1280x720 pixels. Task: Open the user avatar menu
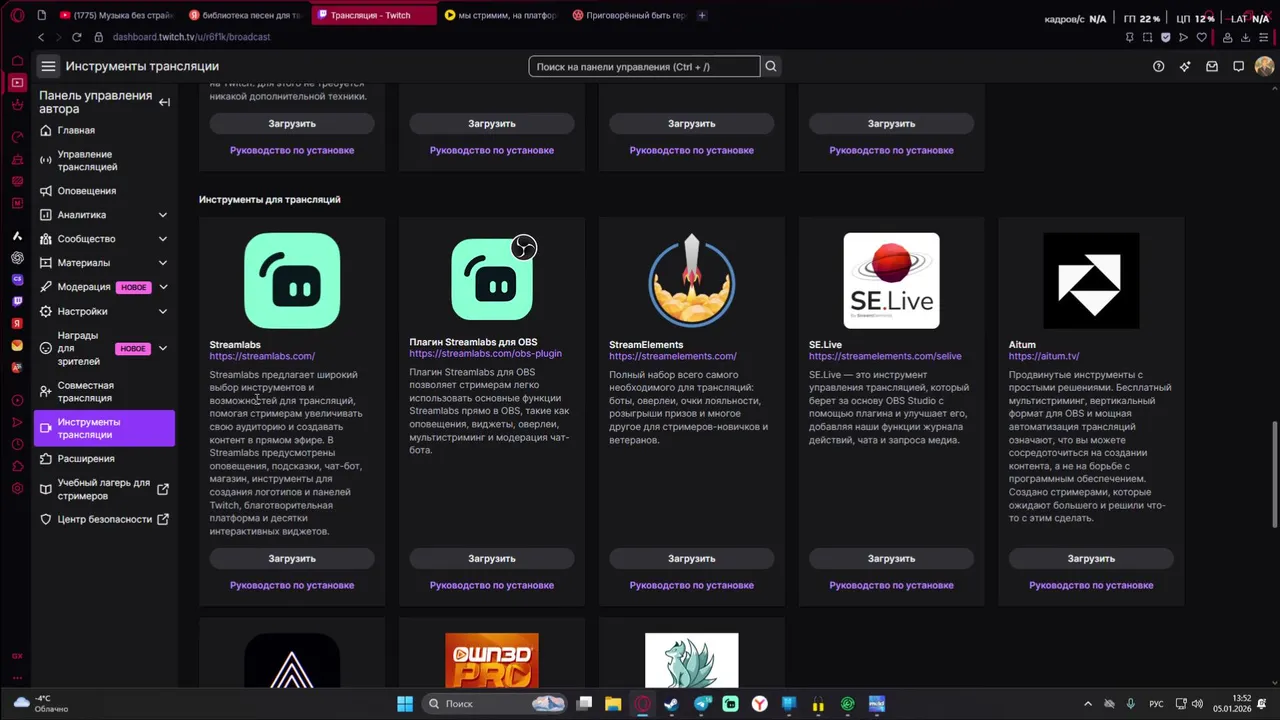click(x=1264, y=66)
